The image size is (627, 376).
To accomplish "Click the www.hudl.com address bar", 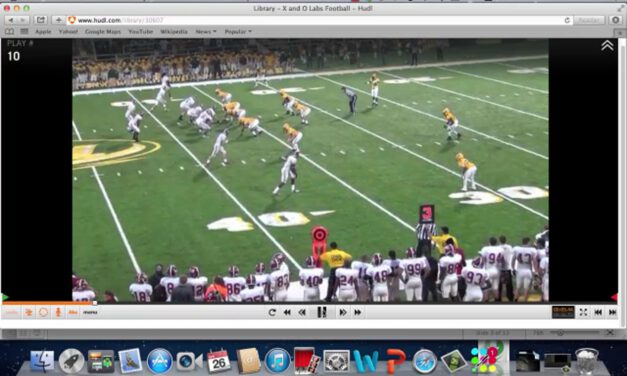I will click(319, 20).
